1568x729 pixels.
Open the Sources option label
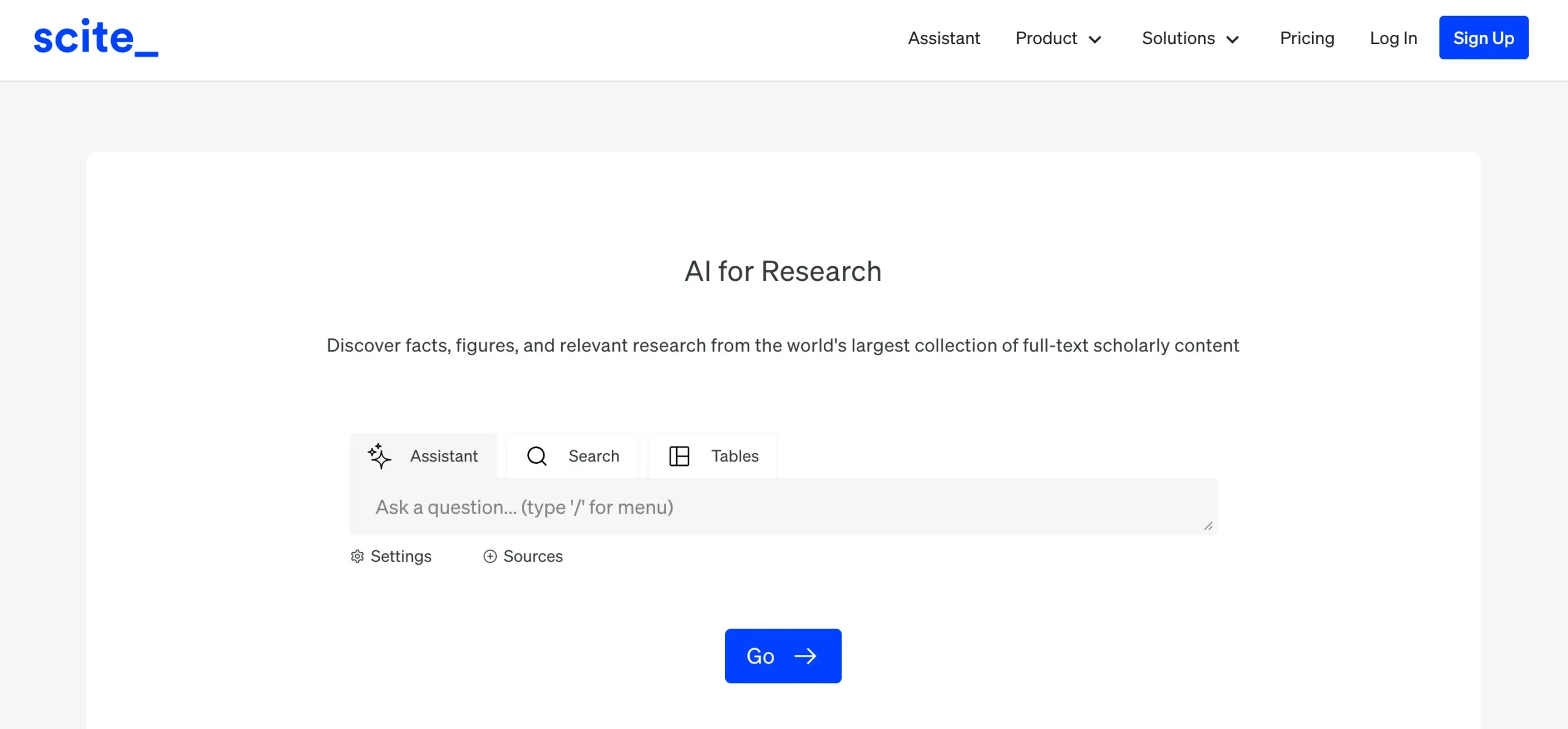[533, 556]
